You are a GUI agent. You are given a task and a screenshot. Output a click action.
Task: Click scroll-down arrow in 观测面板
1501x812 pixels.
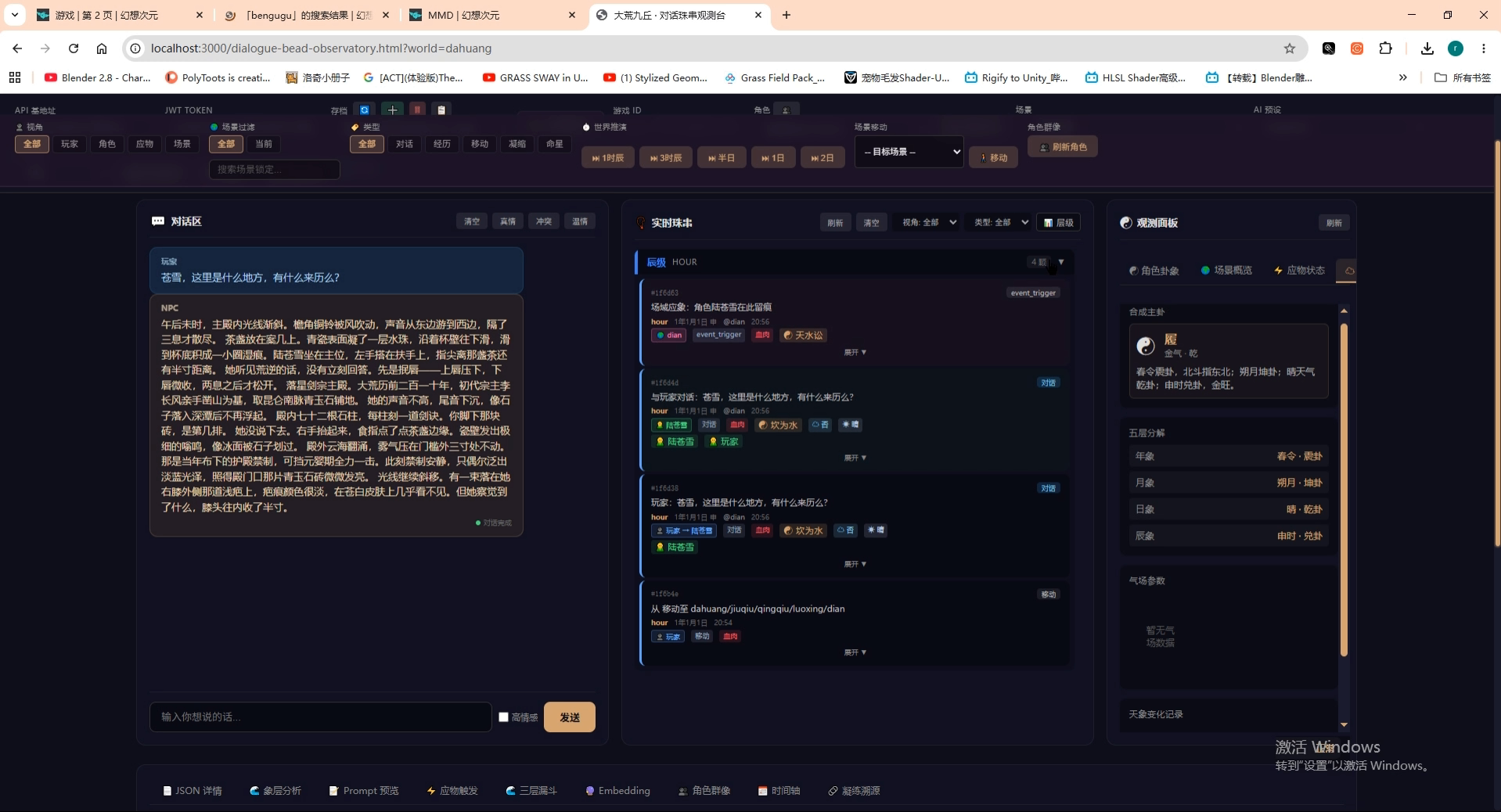(1344, 725)
